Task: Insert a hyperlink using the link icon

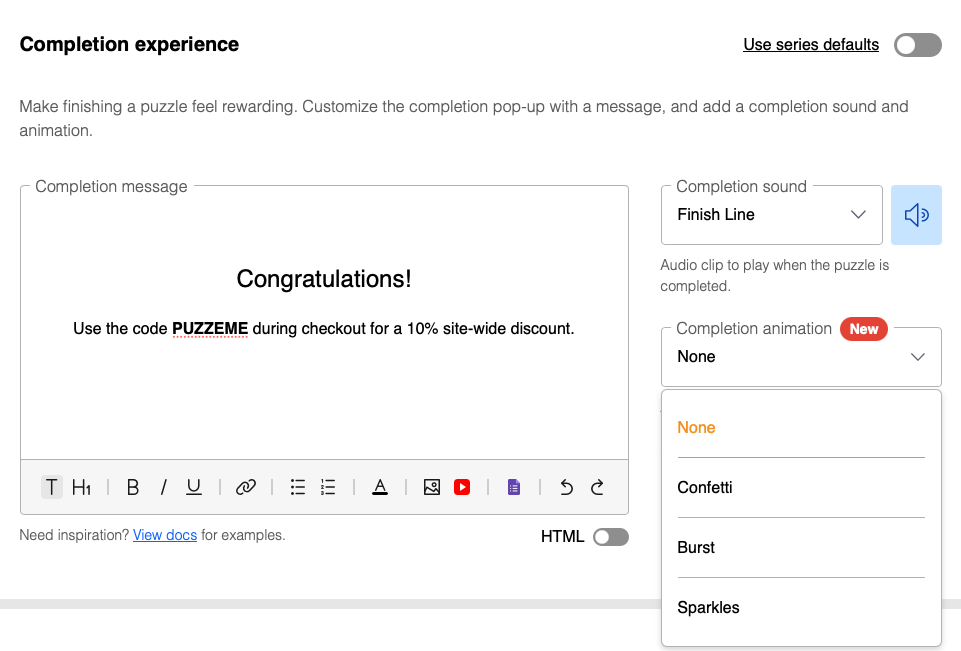Action: 246,487
